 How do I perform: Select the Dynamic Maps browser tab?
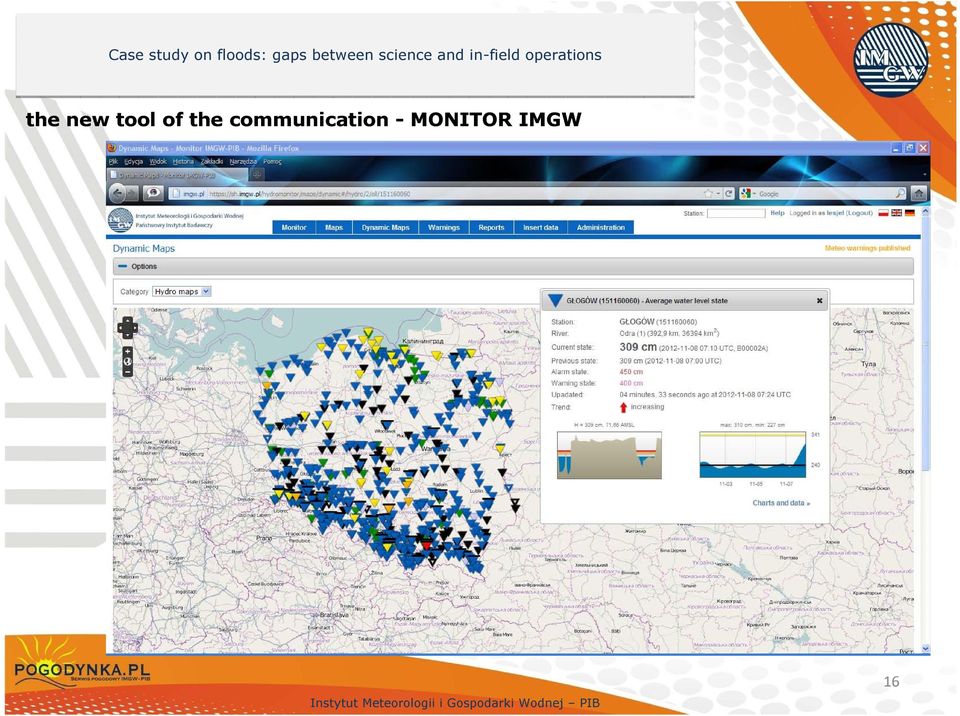pos(178,175)
